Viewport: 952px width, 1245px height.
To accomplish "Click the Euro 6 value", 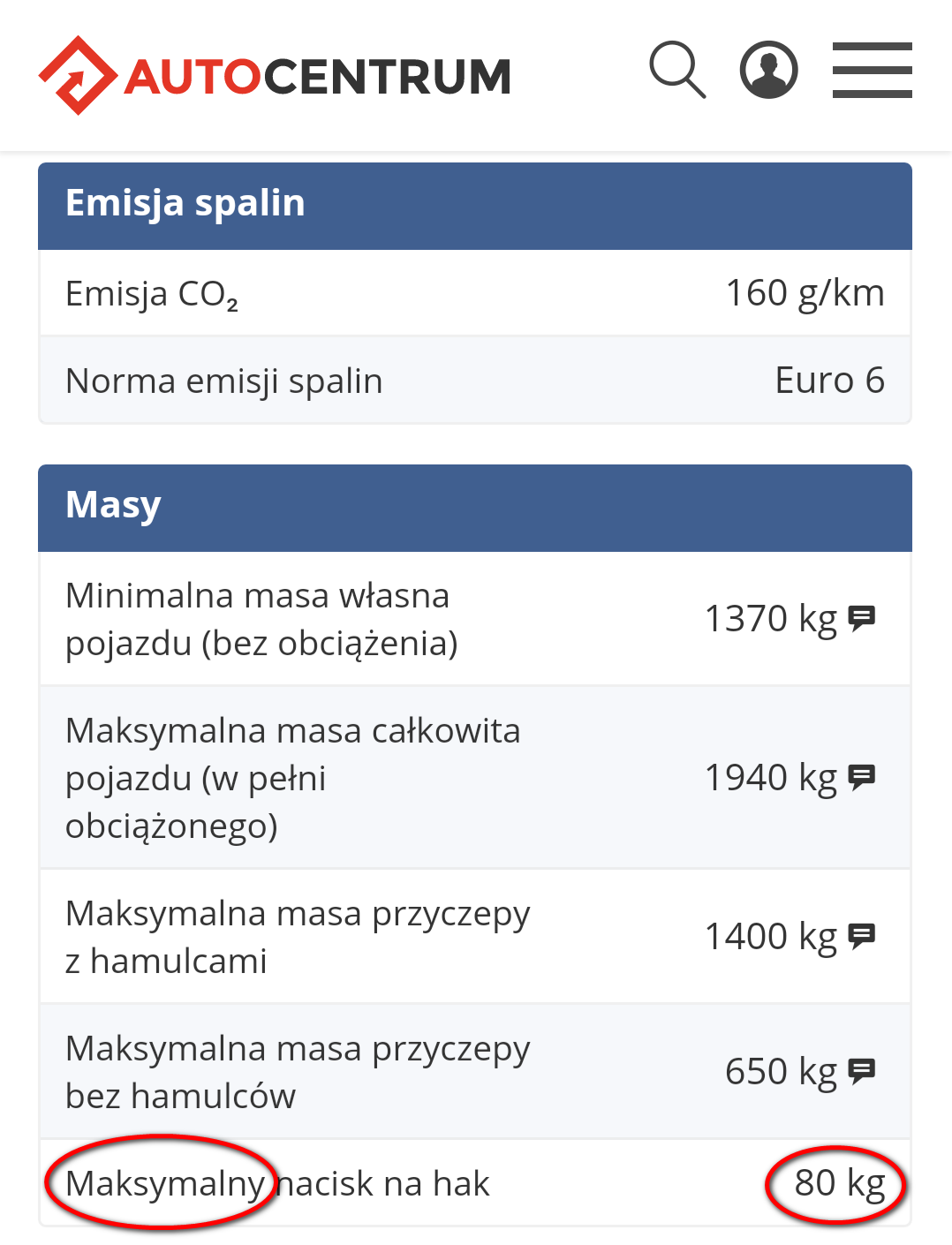I will [829, 380].
